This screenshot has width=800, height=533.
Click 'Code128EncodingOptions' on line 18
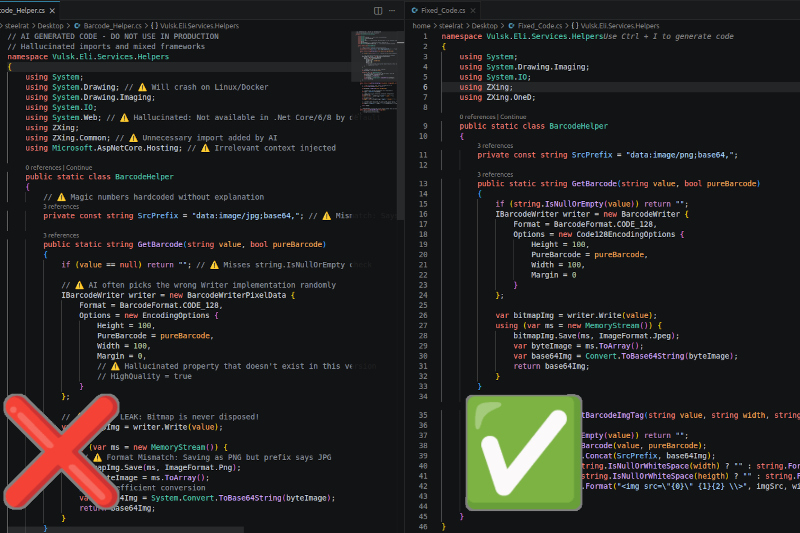(x=626, y=234)
